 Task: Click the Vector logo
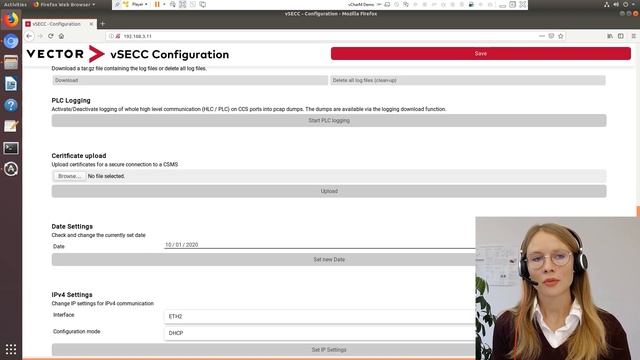click(x=65, y=54)
